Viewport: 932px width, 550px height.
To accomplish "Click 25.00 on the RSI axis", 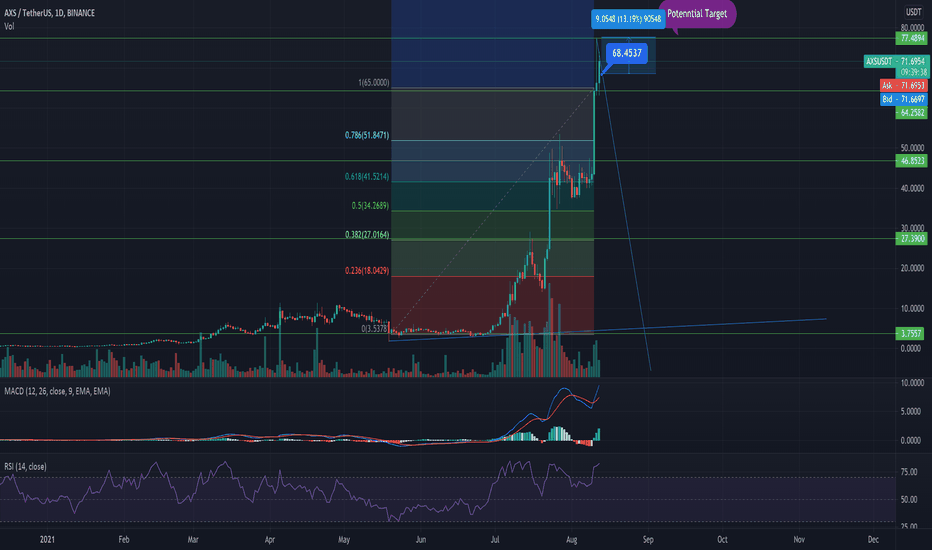I will click(x=909, y=526).
